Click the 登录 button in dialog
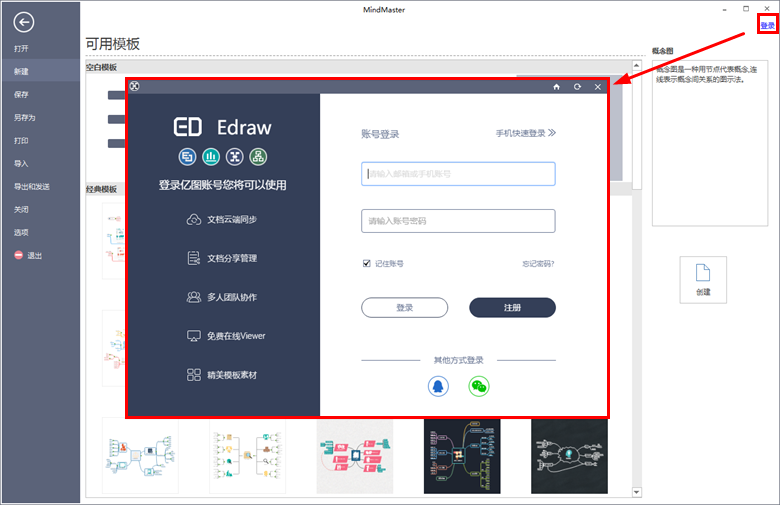Screen dimensions: 780x505 [x=404, y=307]
